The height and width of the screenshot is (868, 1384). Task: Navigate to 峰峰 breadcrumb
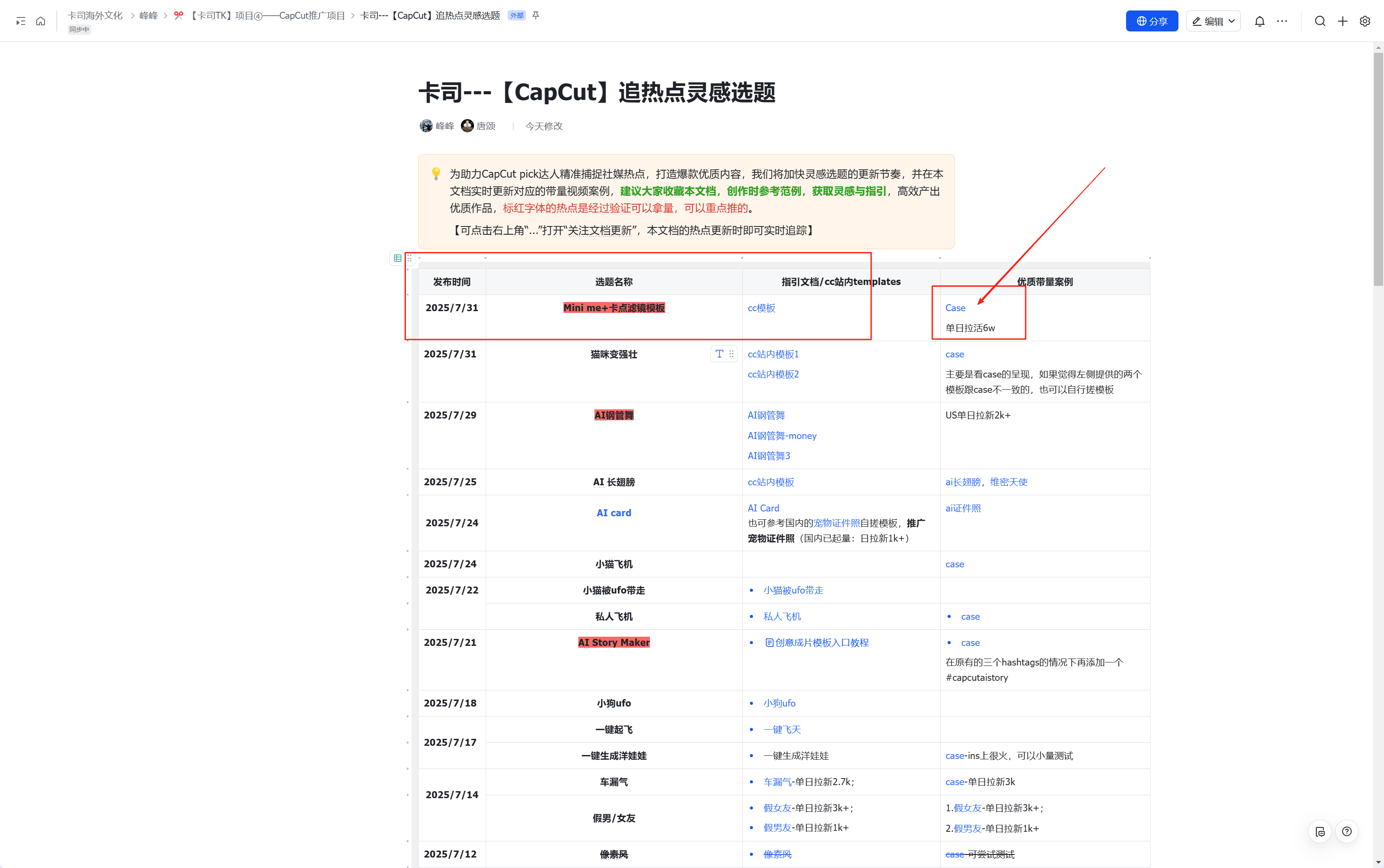(x=149, y=16)
